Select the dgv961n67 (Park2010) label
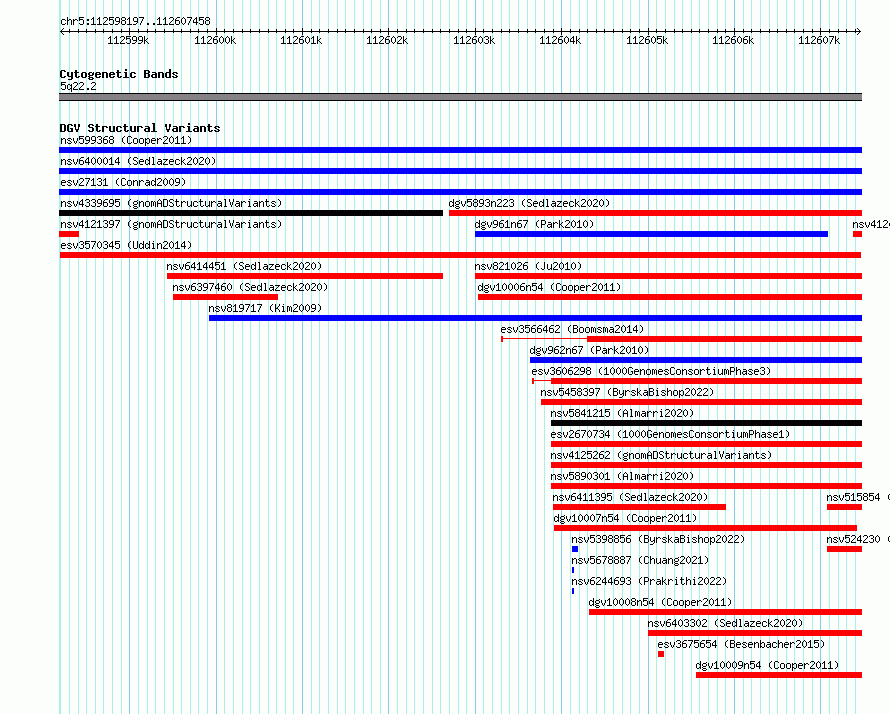Viewport: 890px width, 714px height. (x=534, y=224)
